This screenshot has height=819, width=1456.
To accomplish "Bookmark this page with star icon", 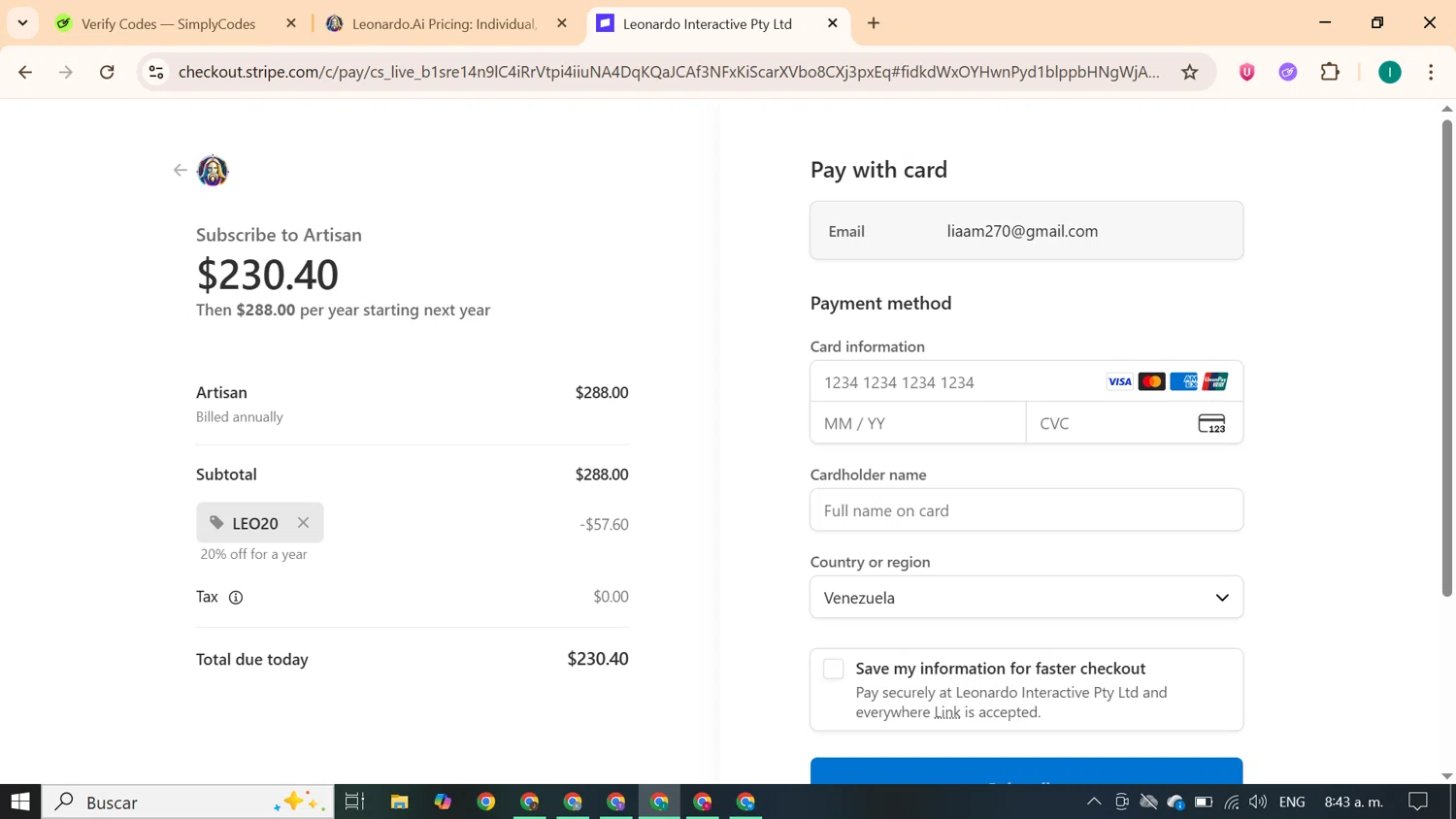I will [x=1190, y=72].
